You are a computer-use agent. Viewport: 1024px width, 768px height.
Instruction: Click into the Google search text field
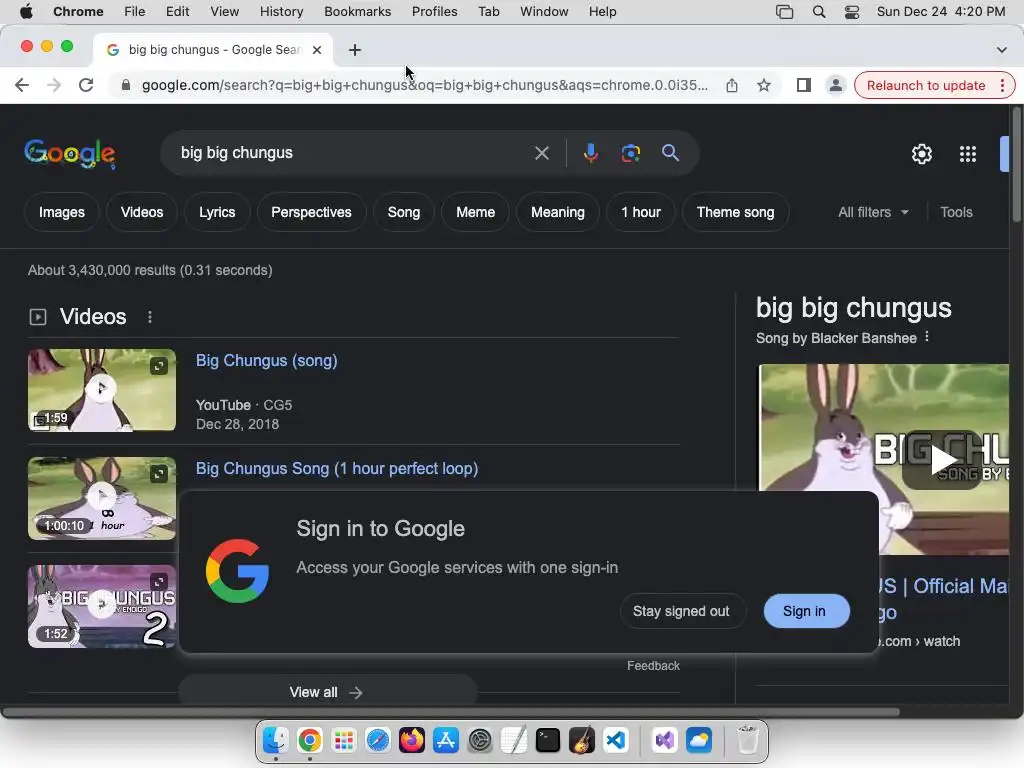pos(353,153)
